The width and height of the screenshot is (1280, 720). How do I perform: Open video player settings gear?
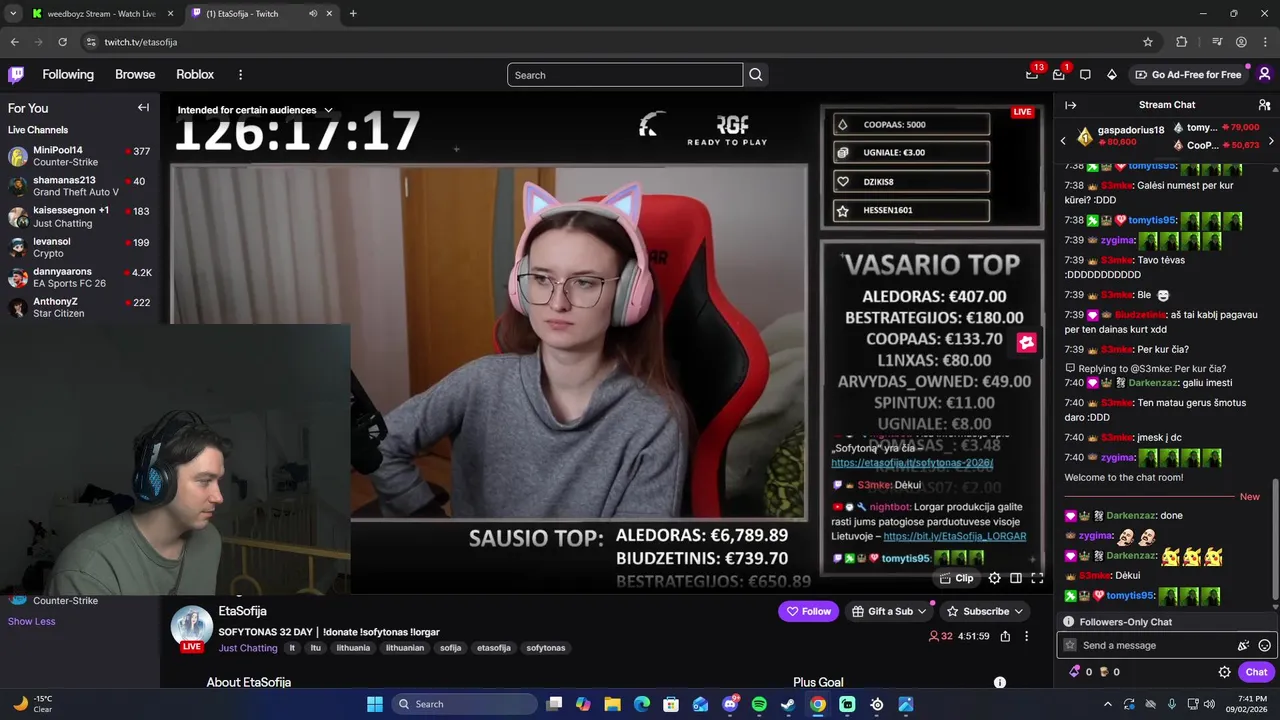click(994, 578)
